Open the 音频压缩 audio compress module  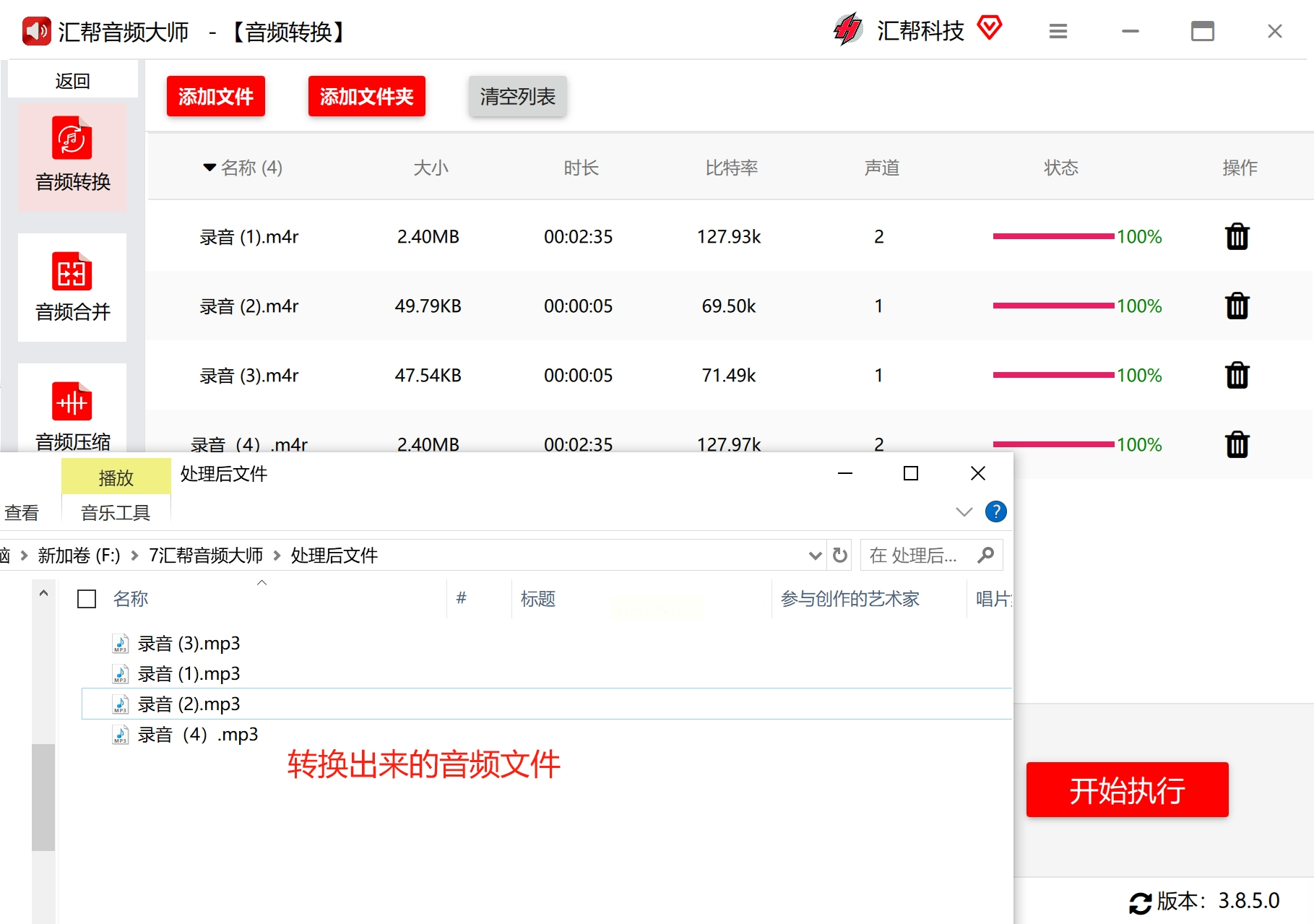click(x=72, y=412)
